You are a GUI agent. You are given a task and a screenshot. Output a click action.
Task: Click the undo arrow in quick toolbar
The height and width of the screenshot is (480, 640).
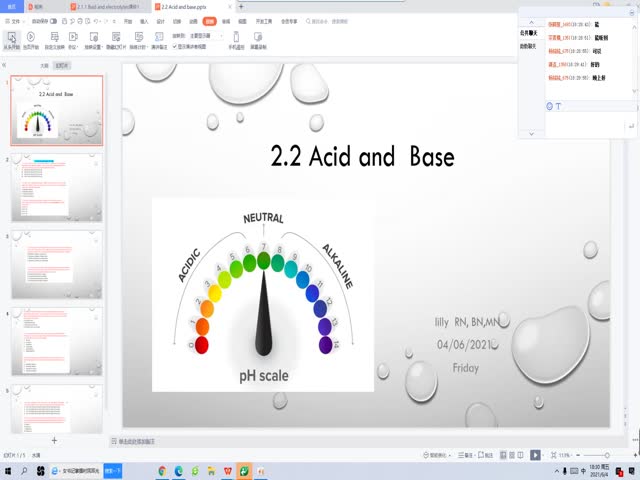(96, 21)
